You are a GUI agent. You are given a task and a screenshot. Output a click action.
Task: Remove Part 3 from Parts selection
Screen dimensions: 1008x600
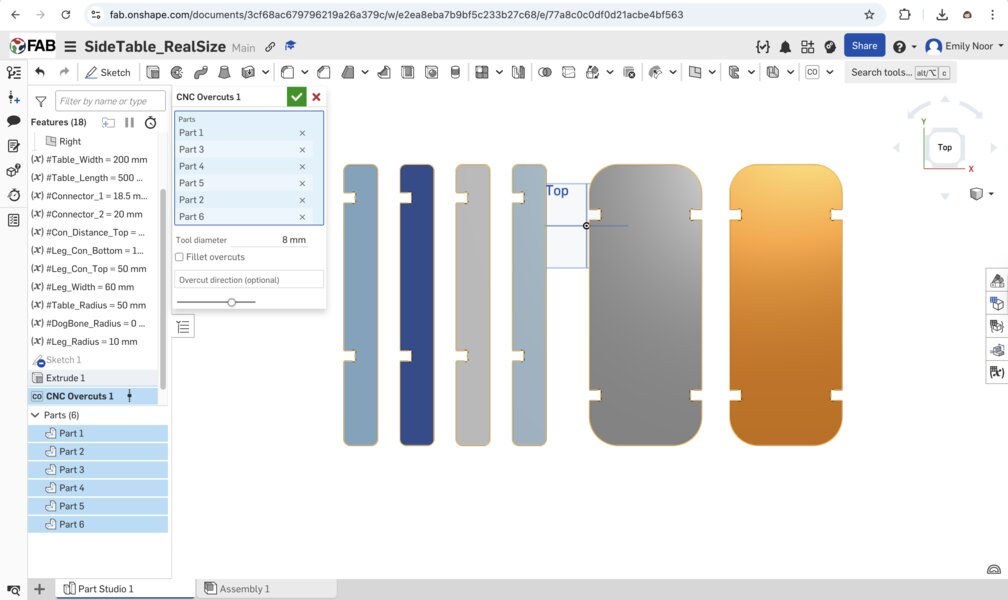click(302, 150)
